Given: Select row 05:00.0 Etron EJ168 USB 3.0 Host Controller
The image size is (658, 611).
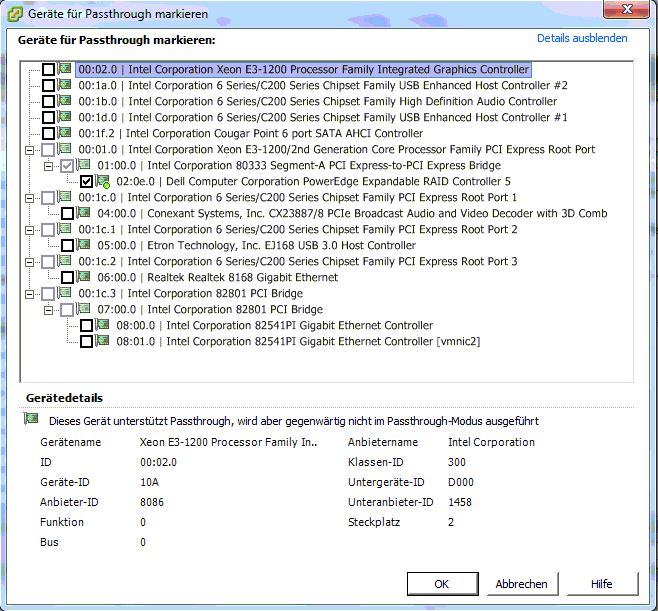Looking at the screenshot, I should [x=256, y=245].
